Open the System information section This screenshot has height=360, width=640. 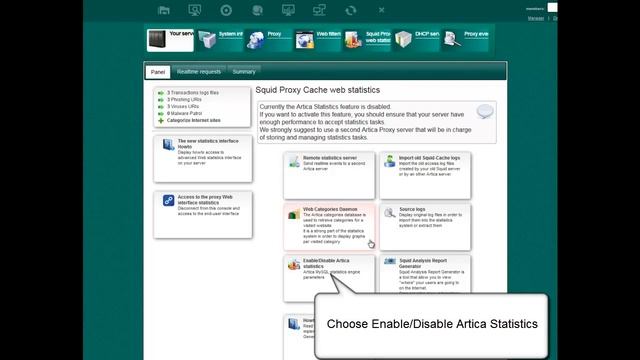(x=220, y=40)
